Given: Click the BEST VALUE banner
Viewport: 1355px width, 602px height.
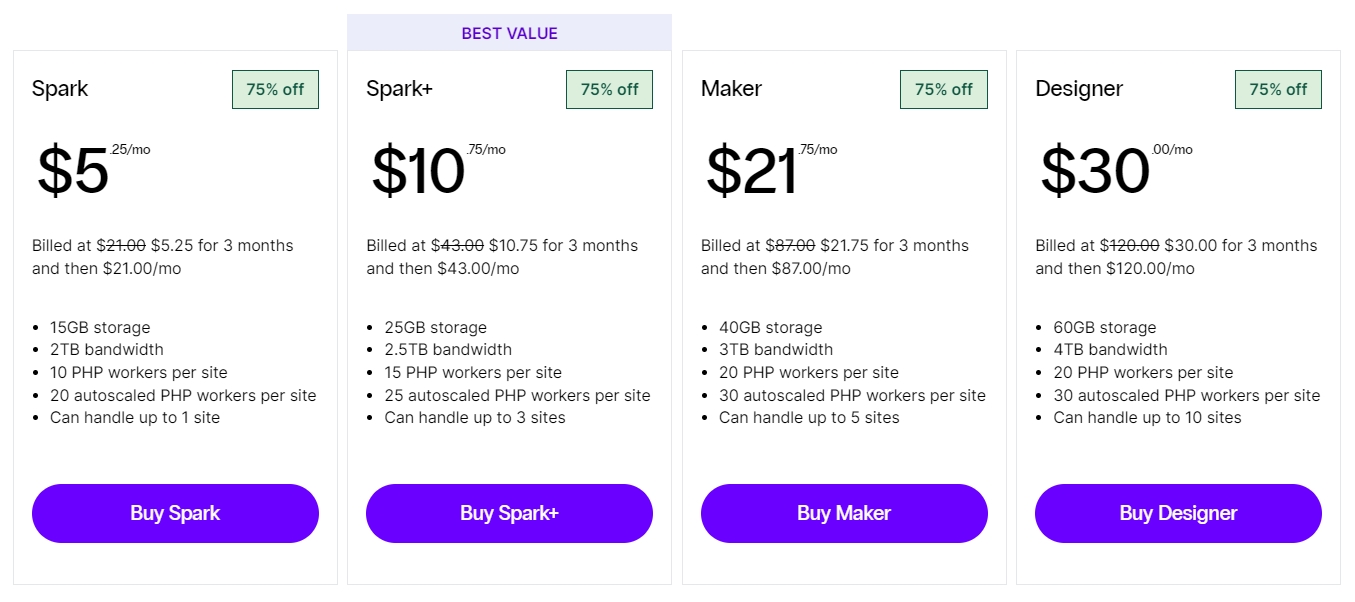Looking at the screenshot, I should 509,33.
